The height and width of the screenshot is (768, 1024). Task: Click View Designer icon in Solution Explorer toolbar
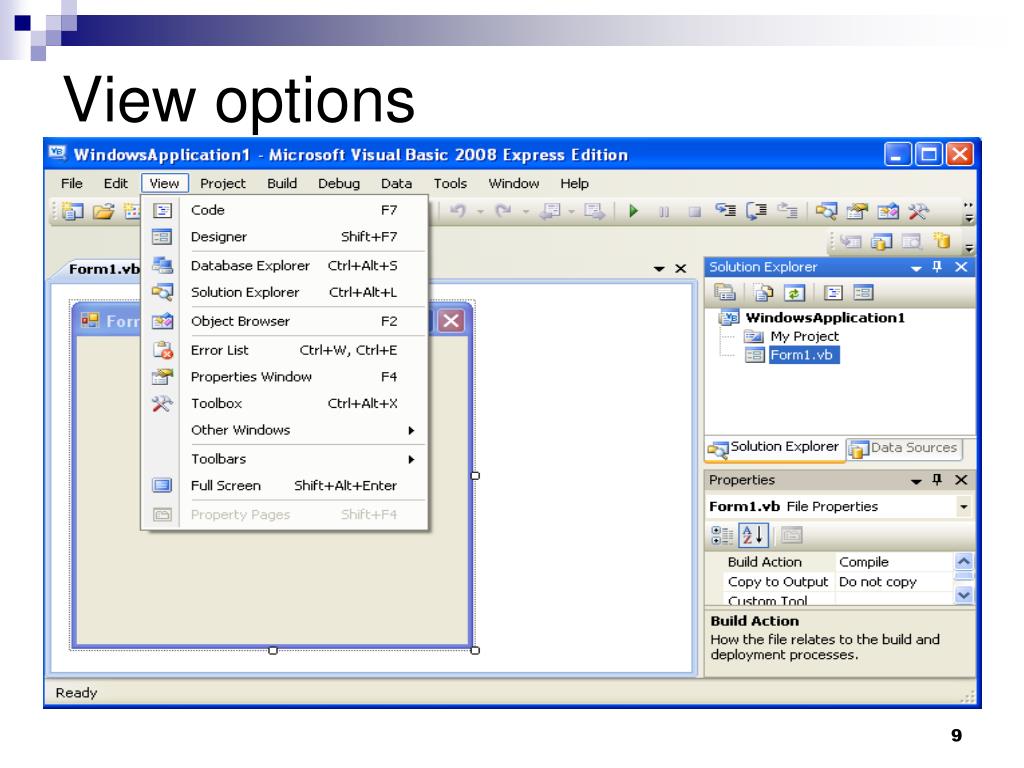863,293
